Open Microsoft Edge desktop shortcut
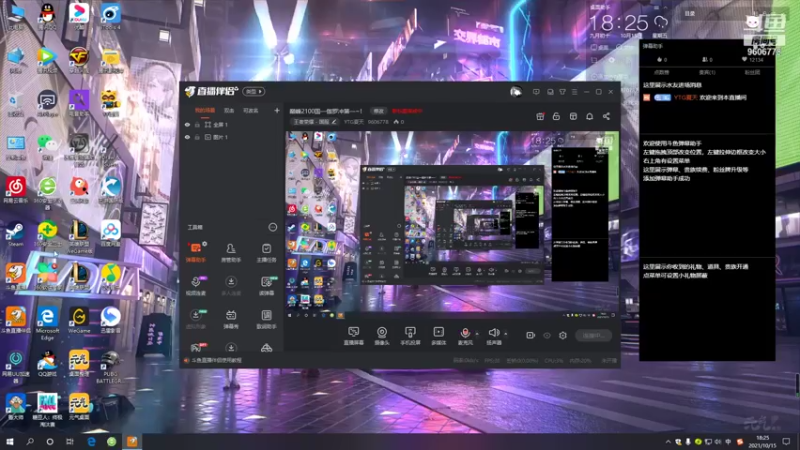 [x=47, y=324]
